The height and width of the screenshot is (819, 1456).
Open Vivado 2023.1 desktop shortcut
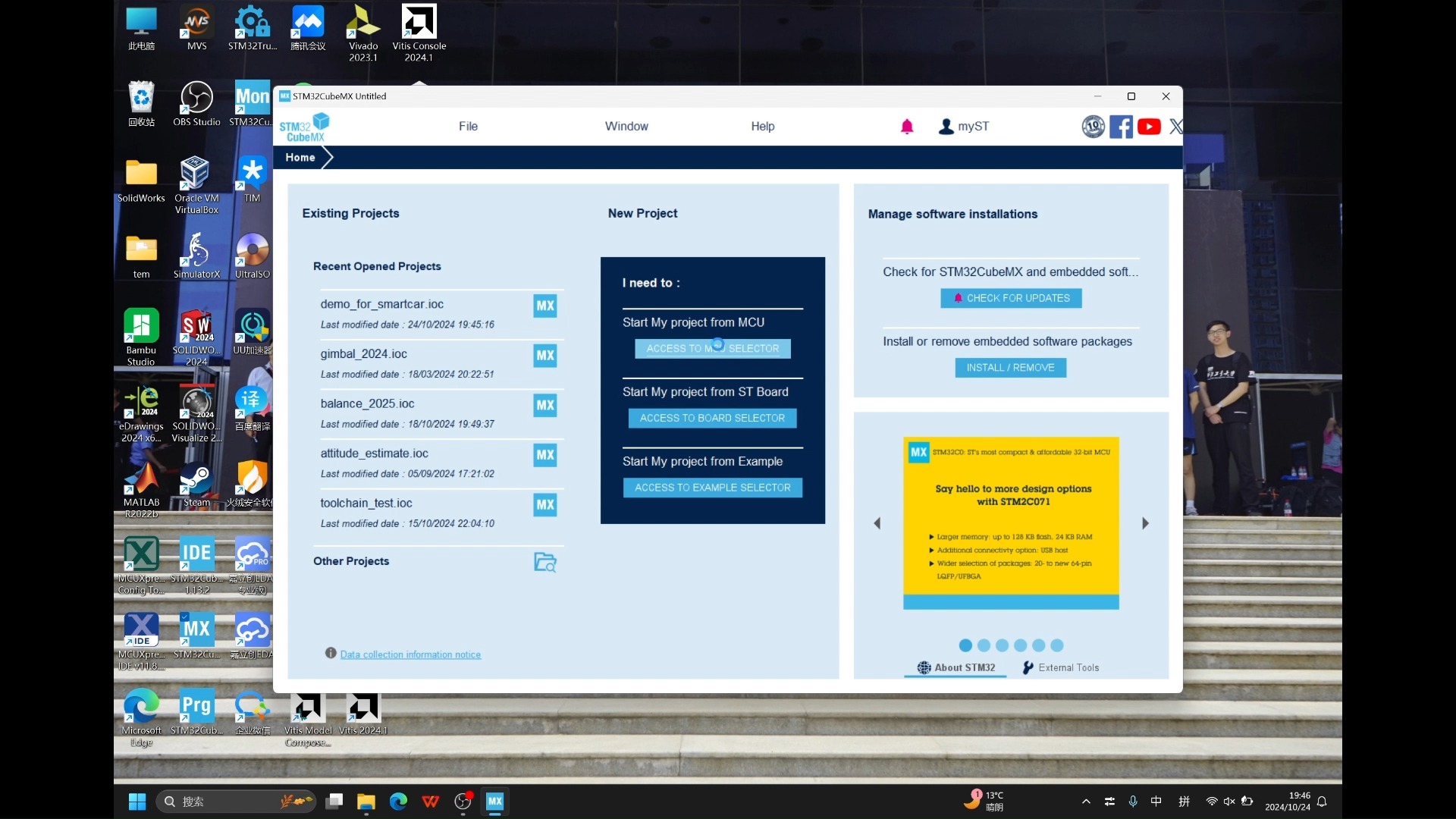tap(363, 33)
